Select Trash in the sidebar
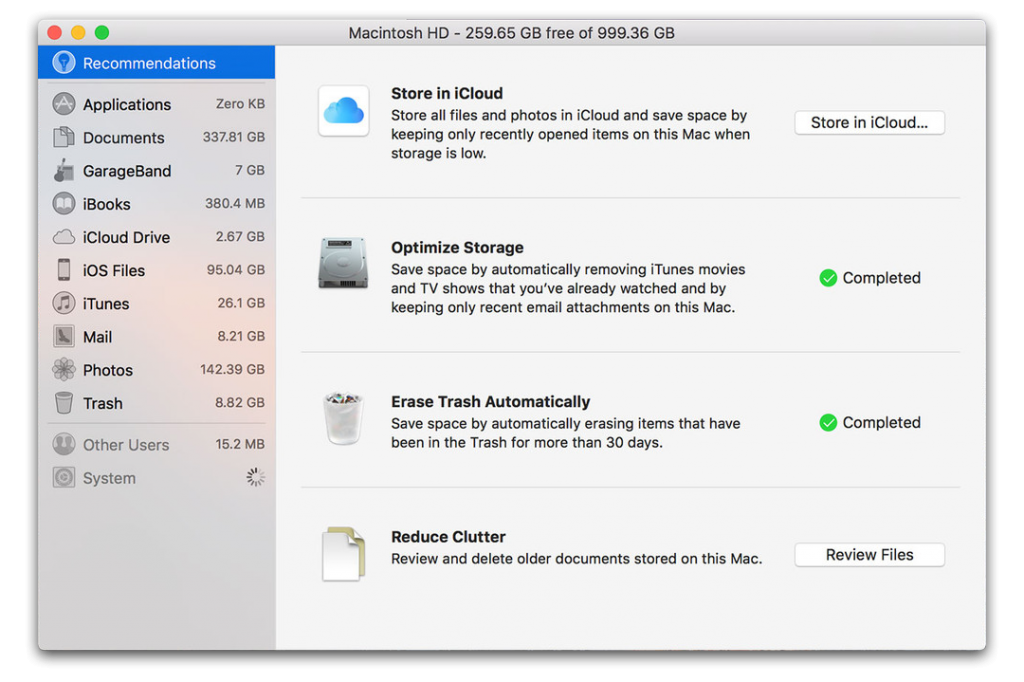1024x682 pixels. (157, 403)
